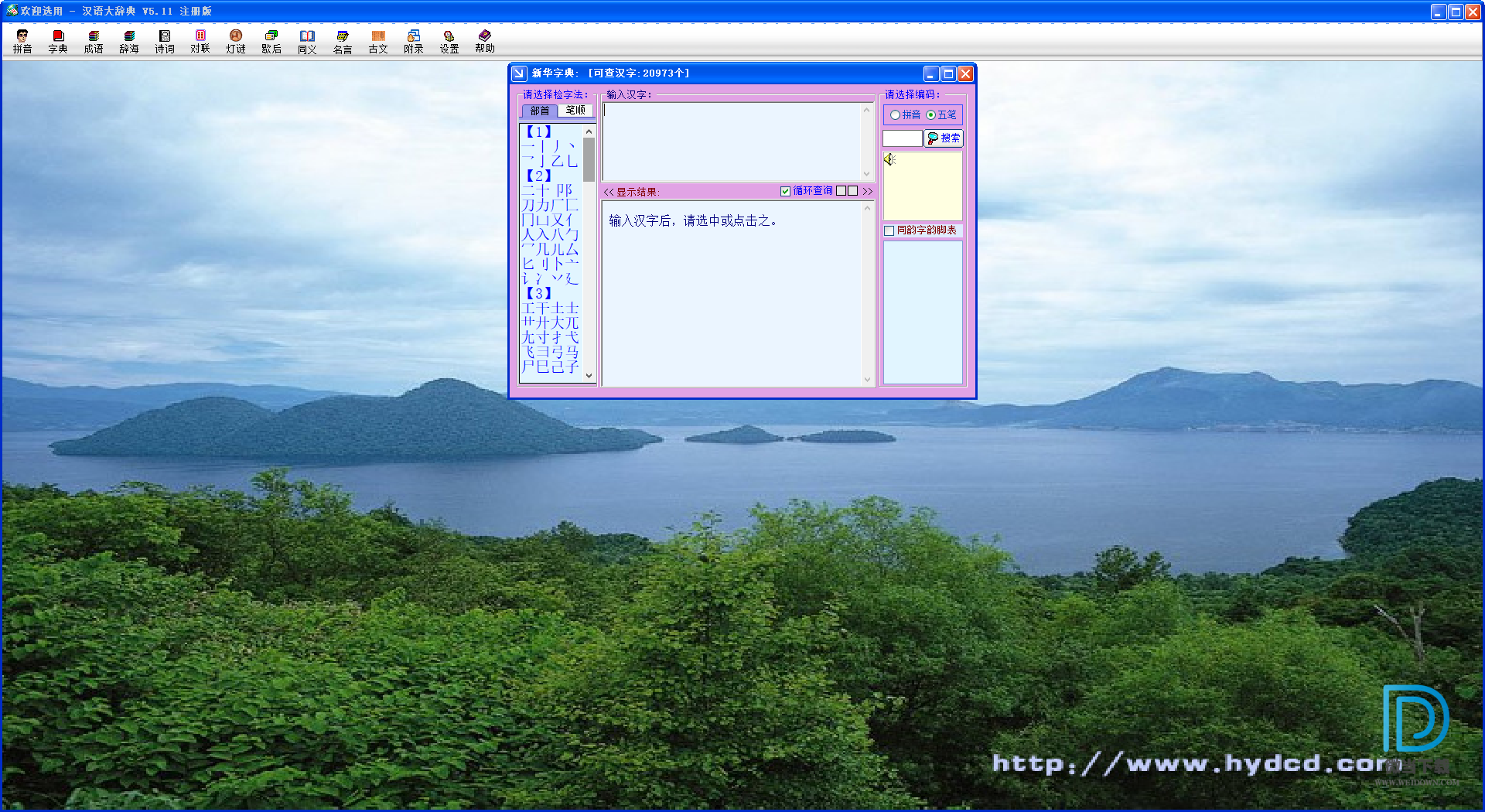The height and width of the screenshot is (812, 1485).
Task: Select the radical 又 in the list
Action: 558,220
